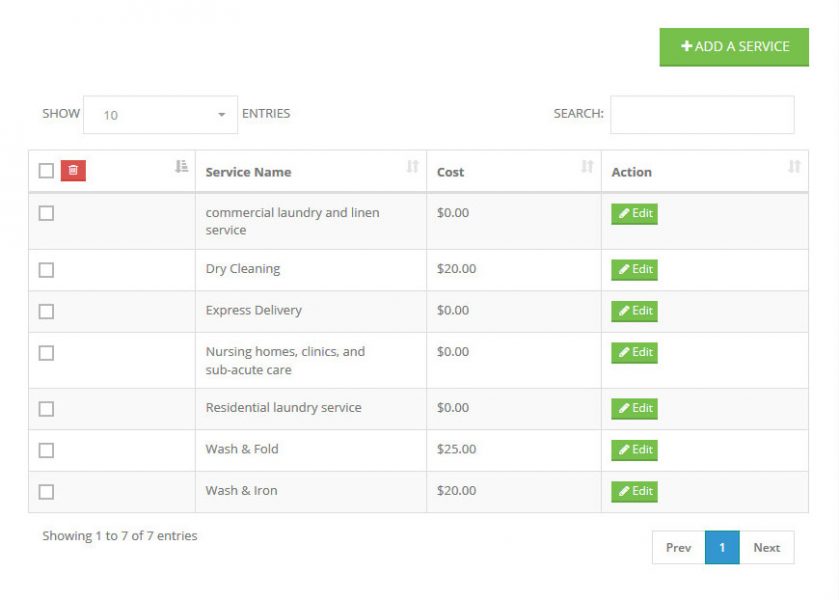
Task: Edit the Wash & Iron service
Action: [635, 491]
